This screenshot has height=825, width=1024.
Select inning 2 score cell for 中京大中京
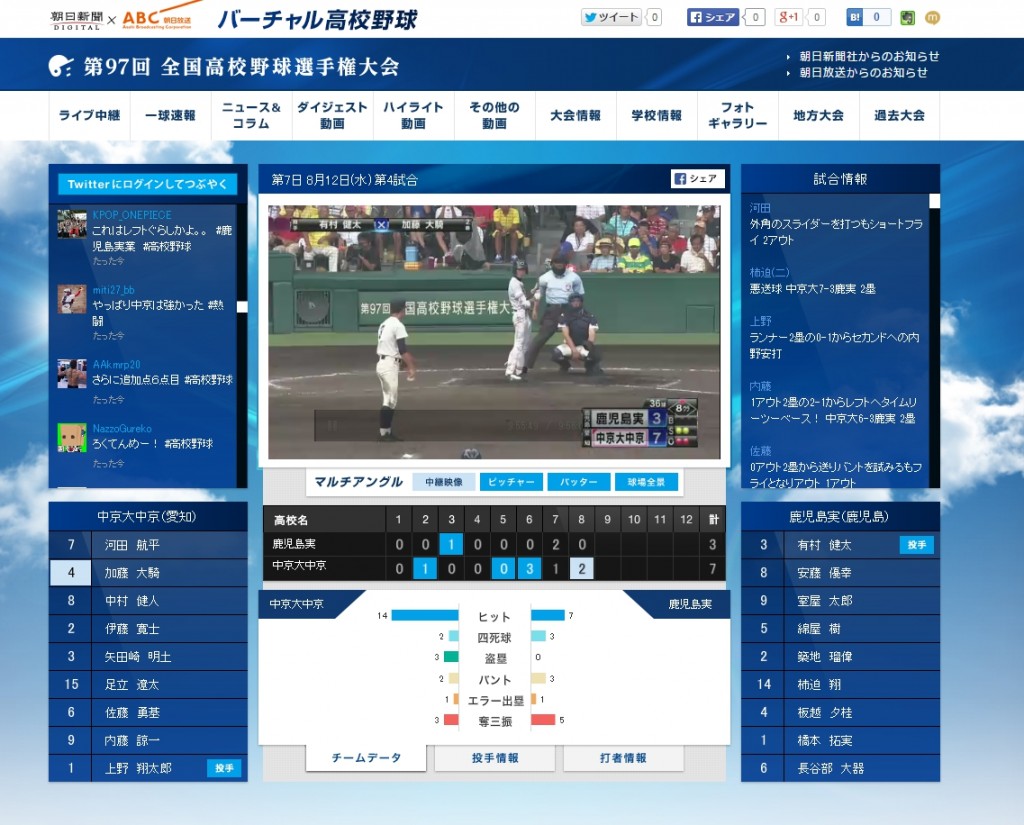[425, 568]
